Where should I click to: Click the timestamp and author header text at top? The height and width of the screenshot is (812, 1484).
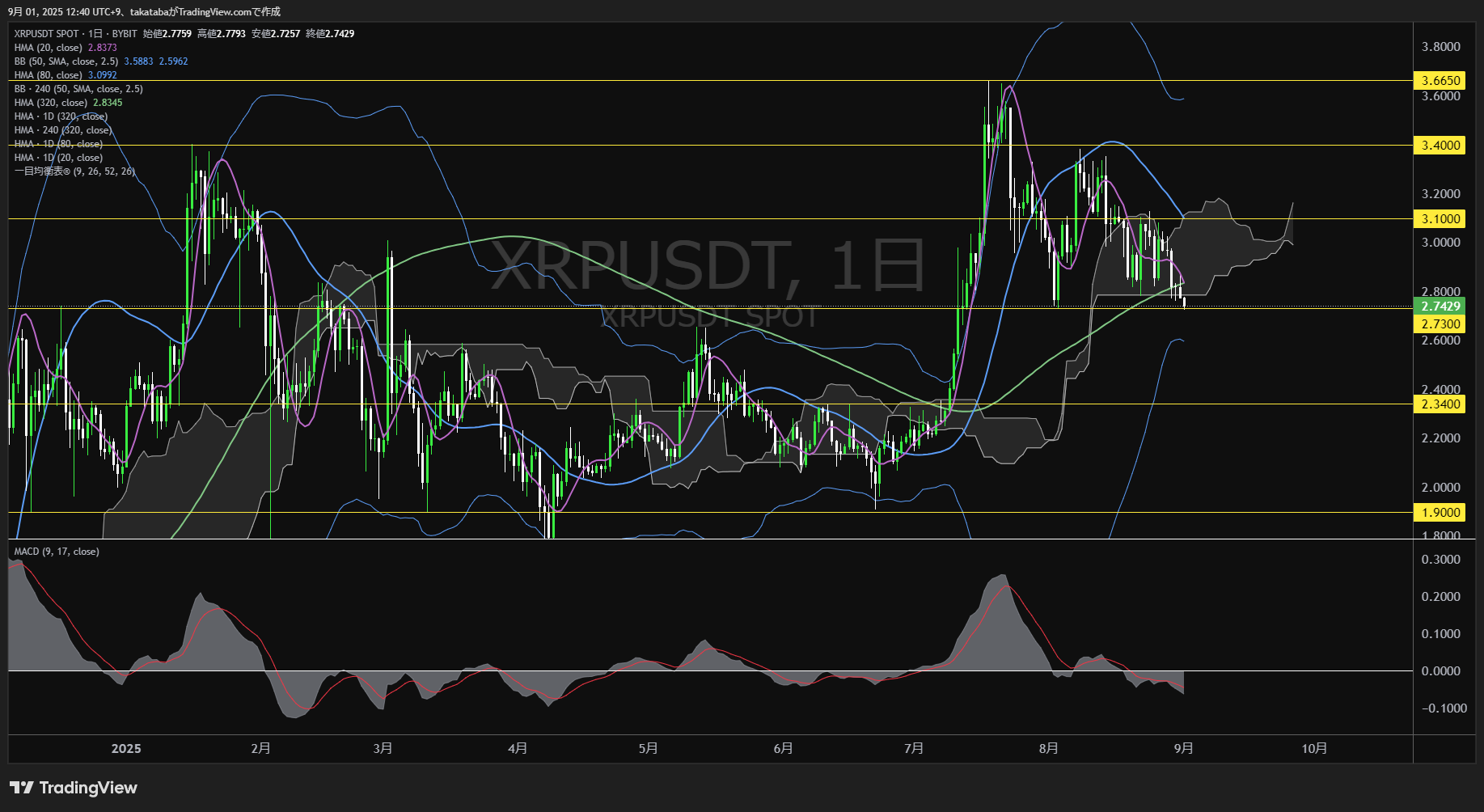144,11
